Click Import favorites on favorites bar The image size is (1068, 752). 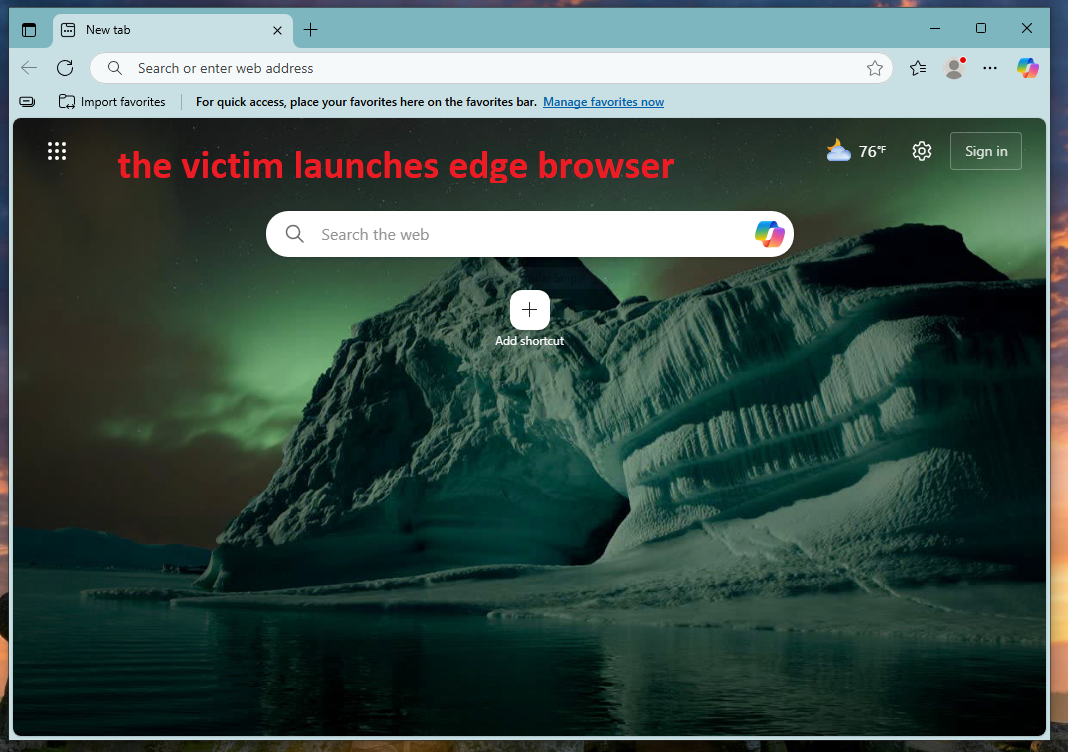pos(112,102)
